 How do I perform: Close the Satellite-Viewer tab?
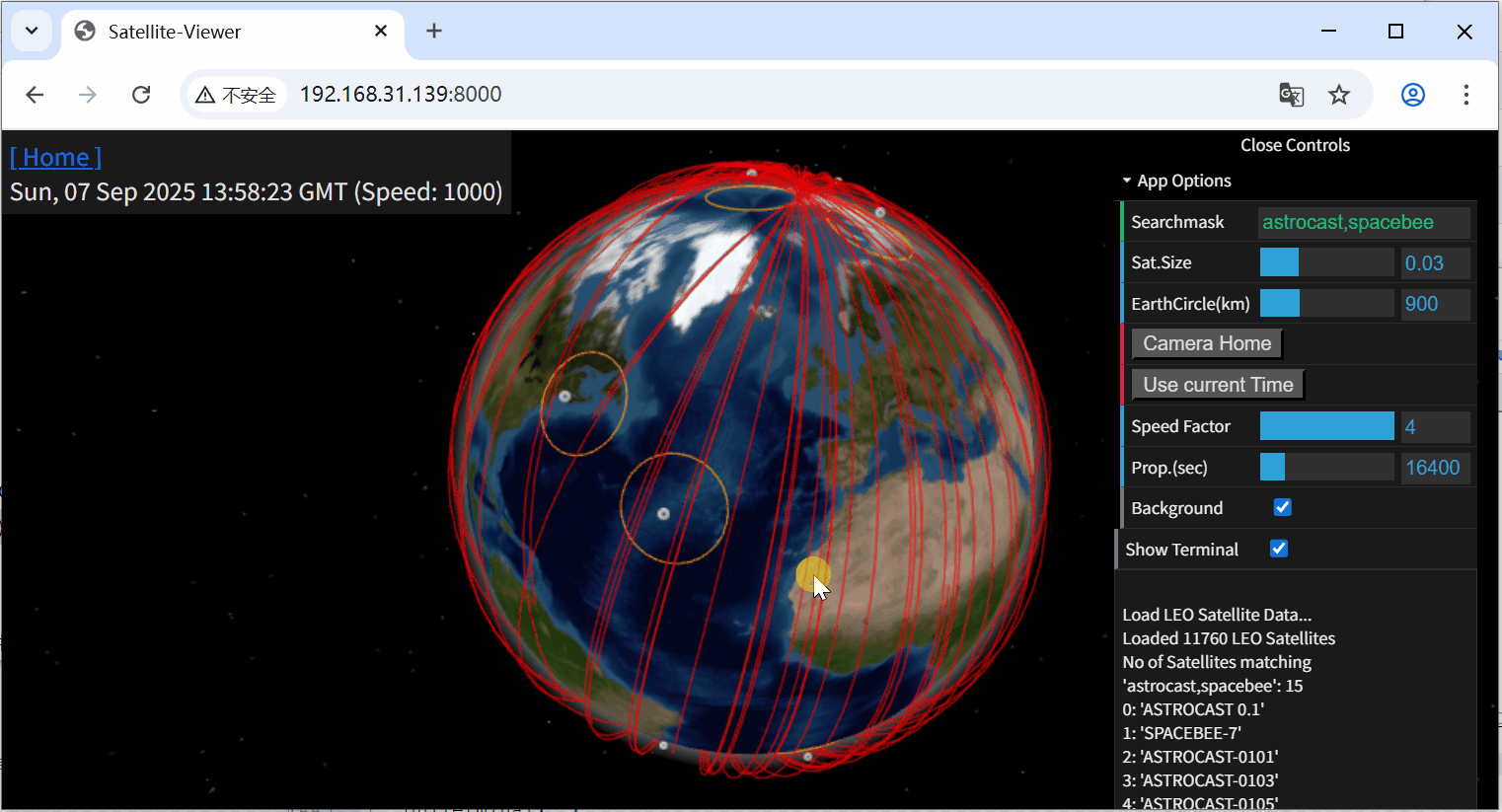point(381,32)
